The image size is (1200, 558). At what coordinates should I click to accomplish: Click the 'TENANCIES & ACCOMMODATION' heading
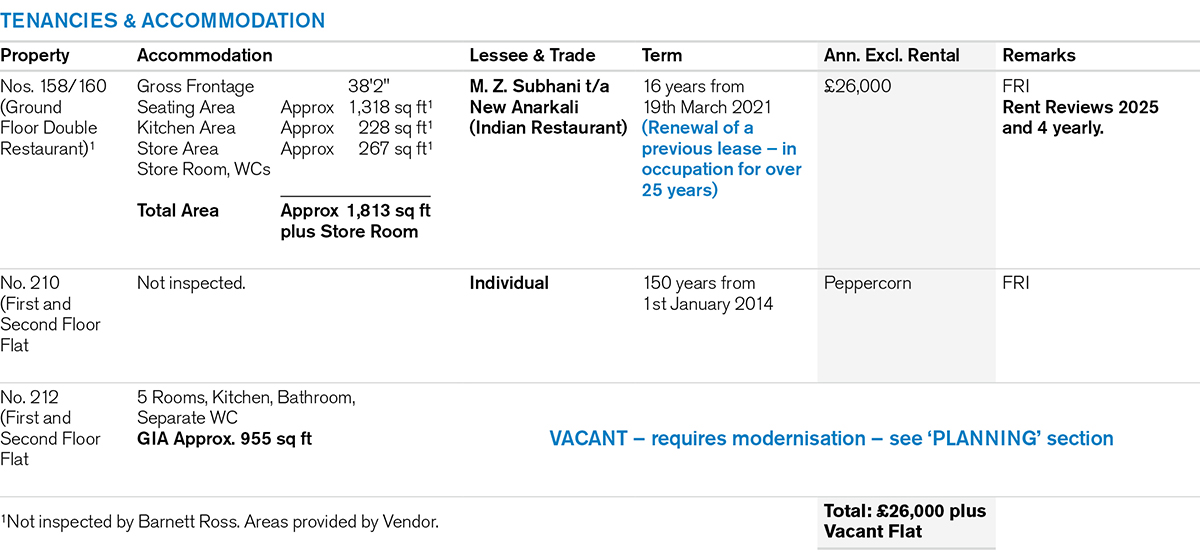(x=163, y=20)
